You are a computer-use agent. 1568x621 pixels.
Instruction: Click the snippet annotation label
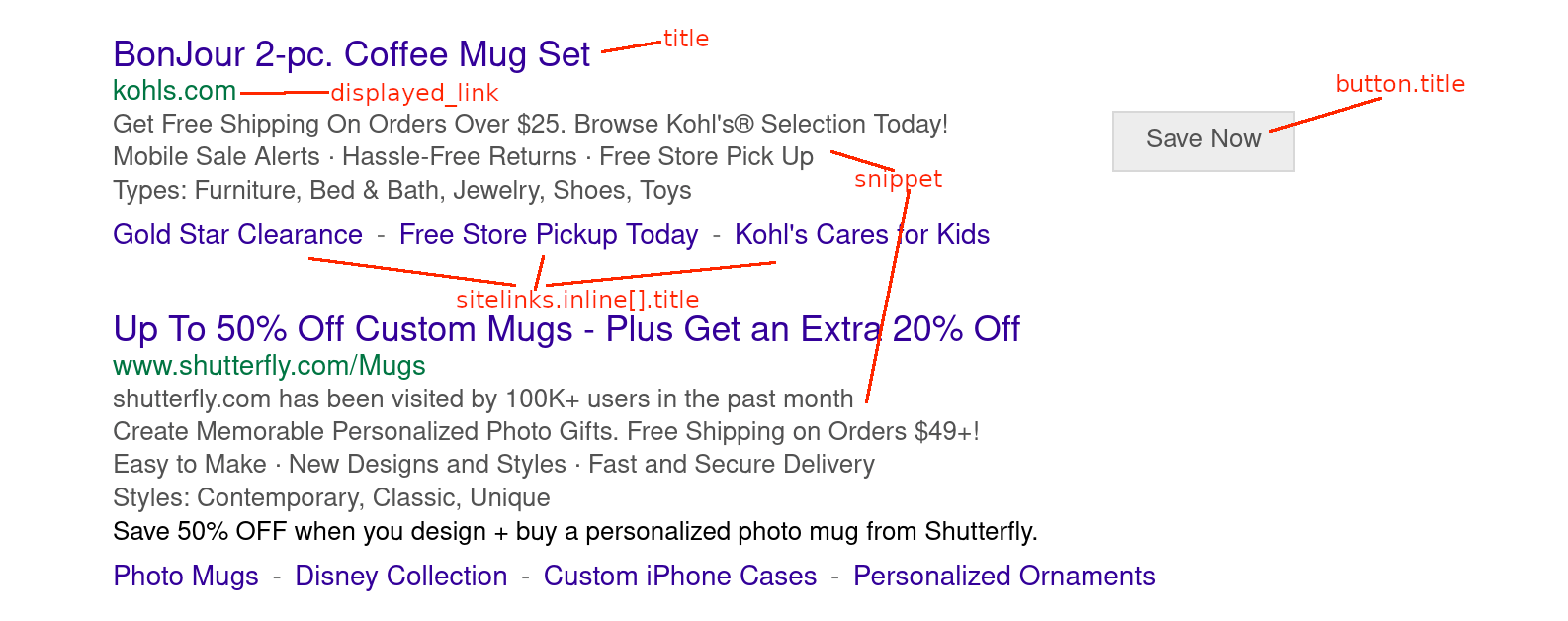(x=898, y=179)
